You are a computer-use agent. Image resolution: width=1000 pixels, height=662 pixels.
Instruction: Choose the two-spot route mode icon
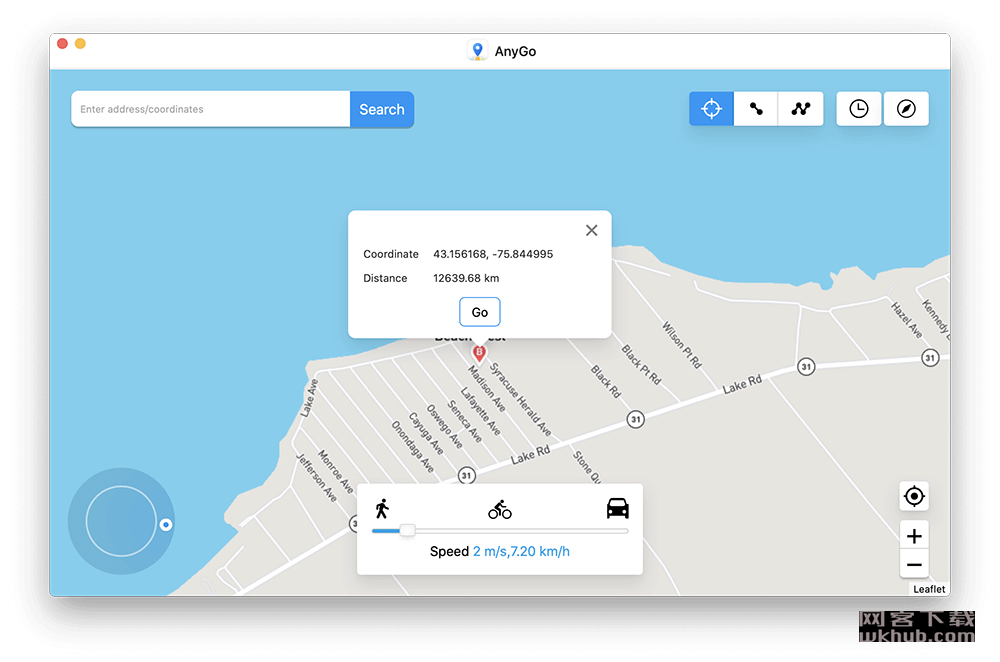756,108
